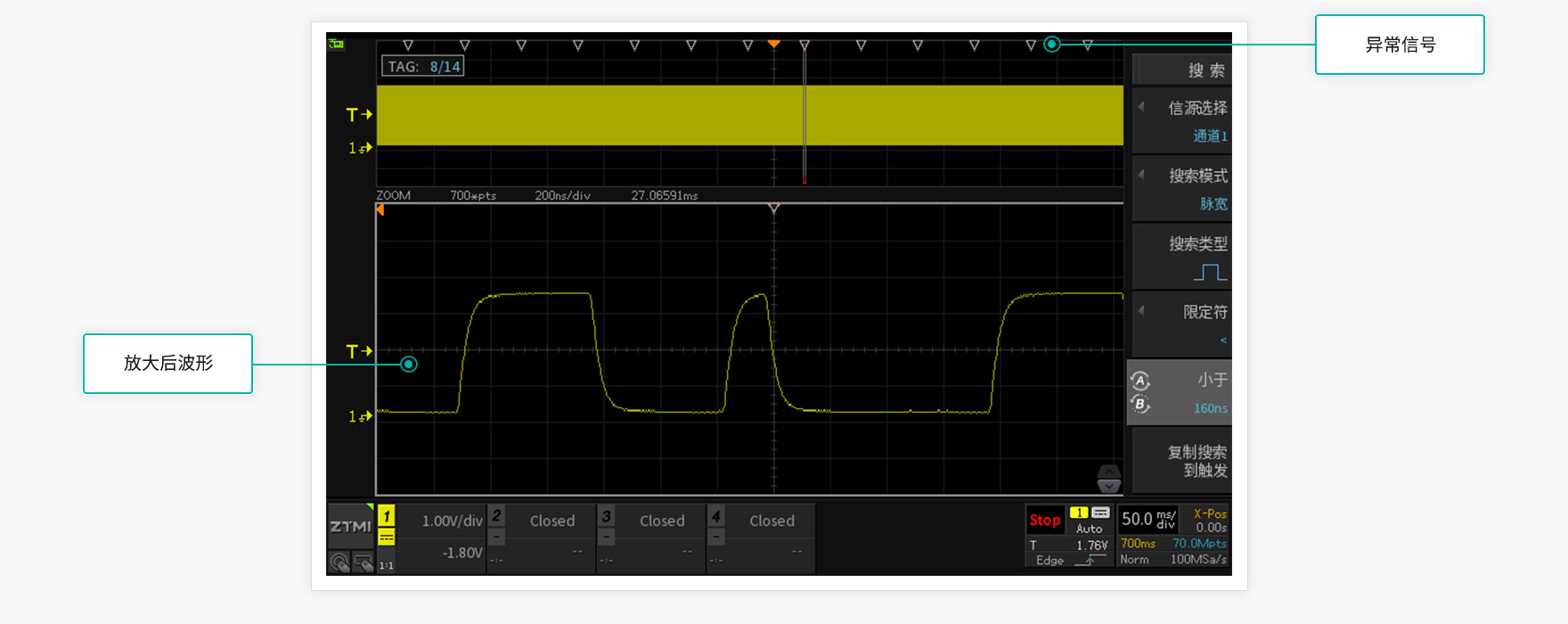Click the down arrow scroll control
The width and height of the screenshot is (1568, 624).
pos(1109,486)
